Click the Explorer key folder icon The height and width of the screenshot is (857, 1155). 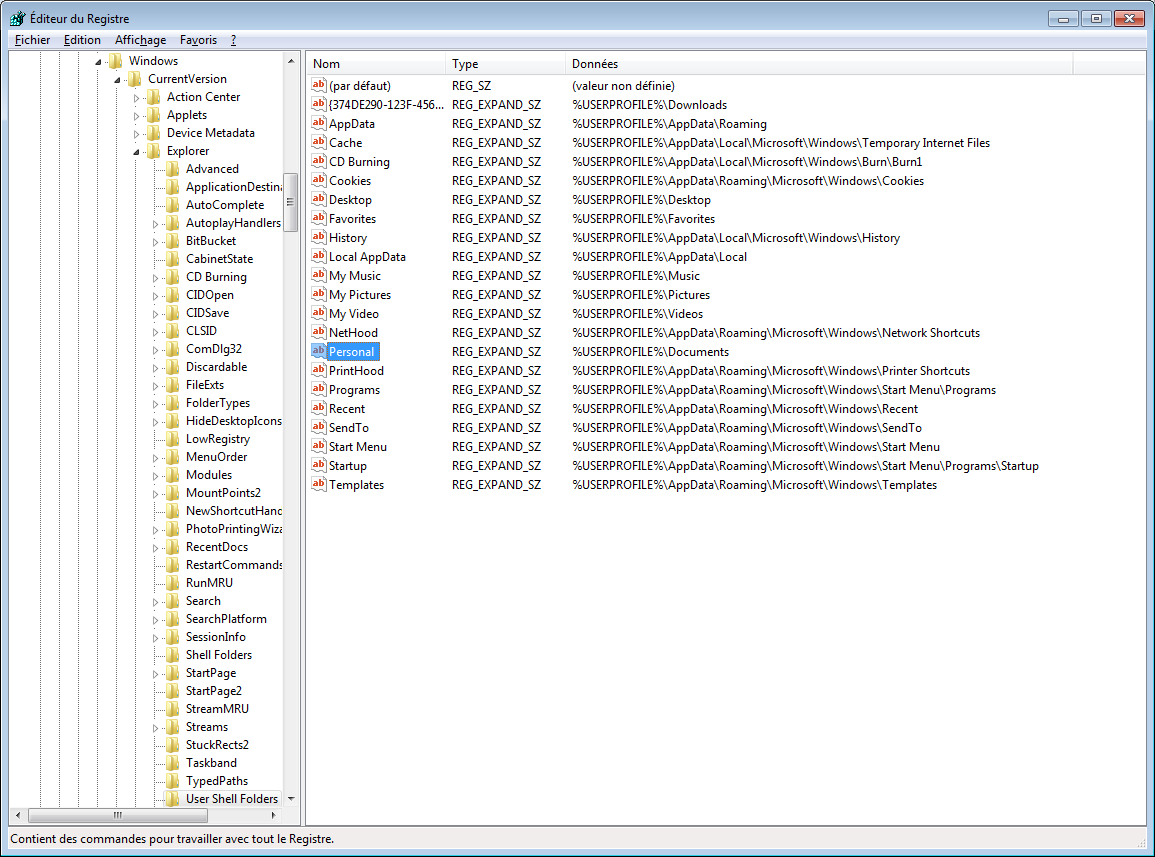153,151
